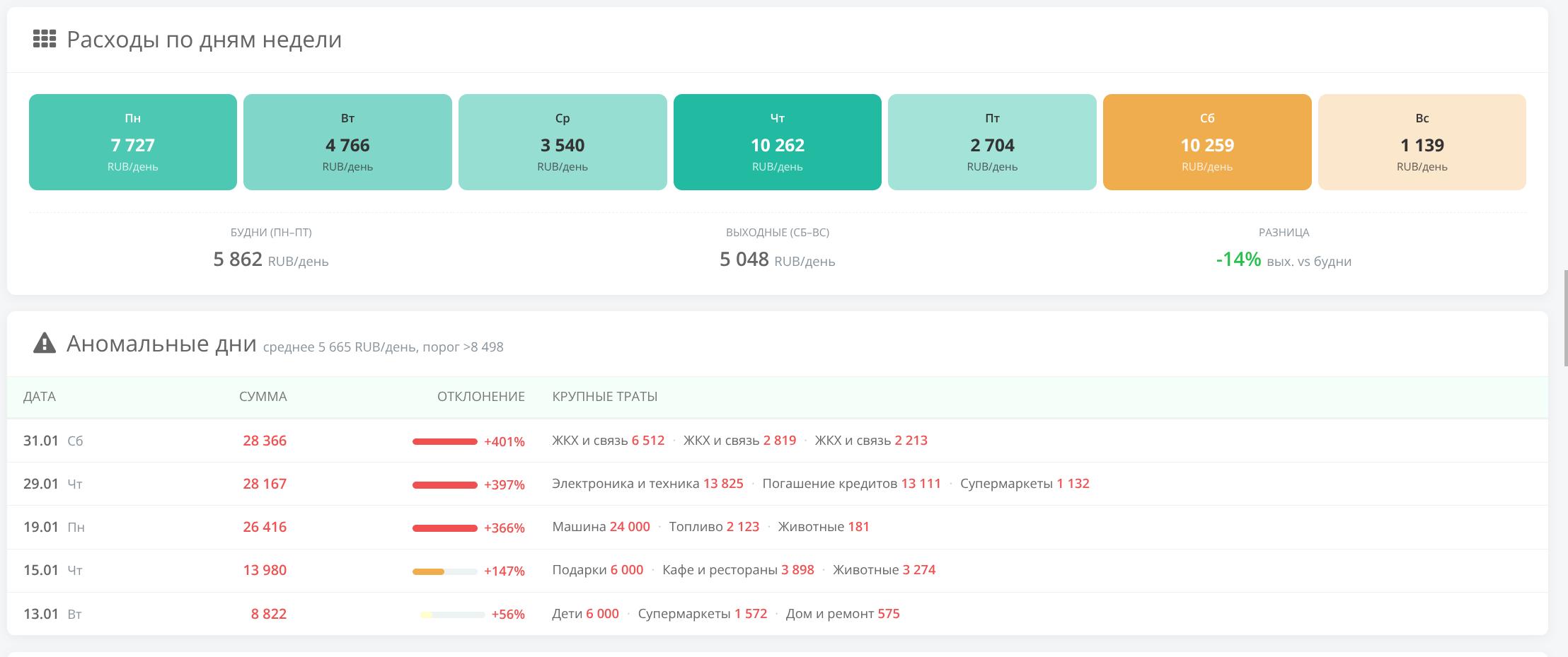
Task: Click 'Машина 24 000' expense entry
Action: tap(601, 527)
